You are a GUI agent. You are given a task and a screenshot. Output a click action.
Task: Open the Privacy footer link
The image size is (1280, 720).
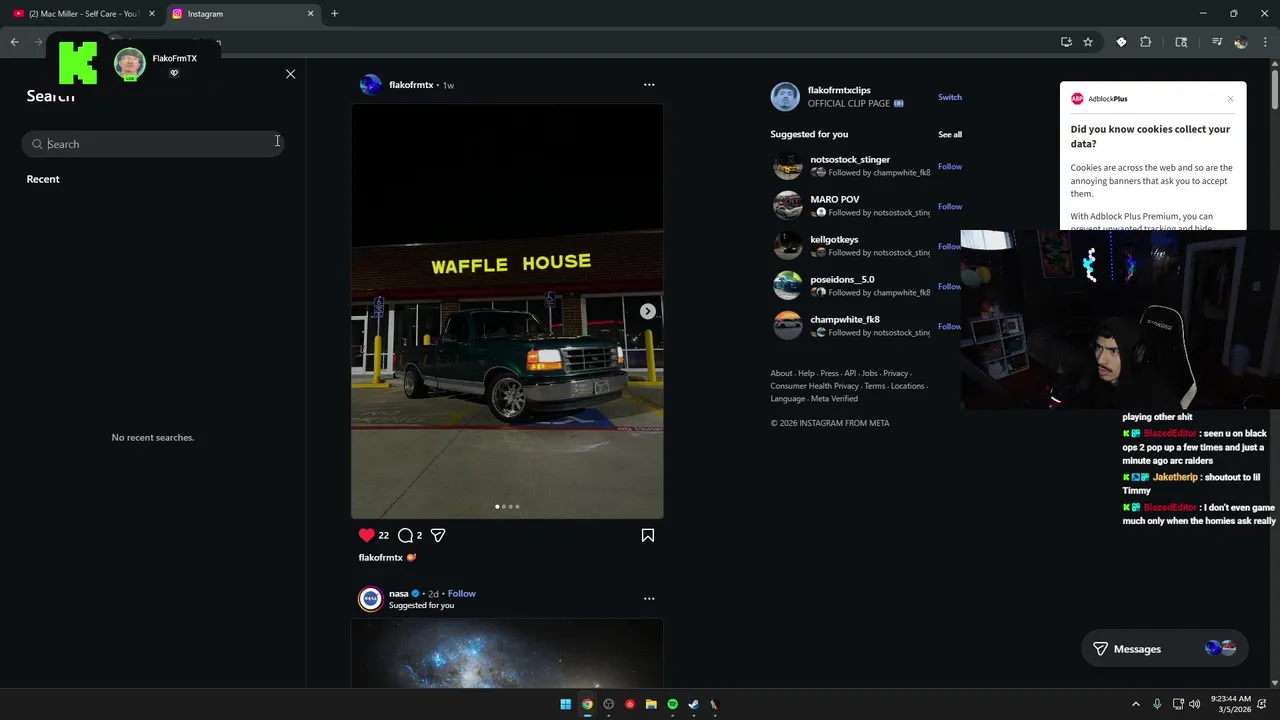click(895, 373)
